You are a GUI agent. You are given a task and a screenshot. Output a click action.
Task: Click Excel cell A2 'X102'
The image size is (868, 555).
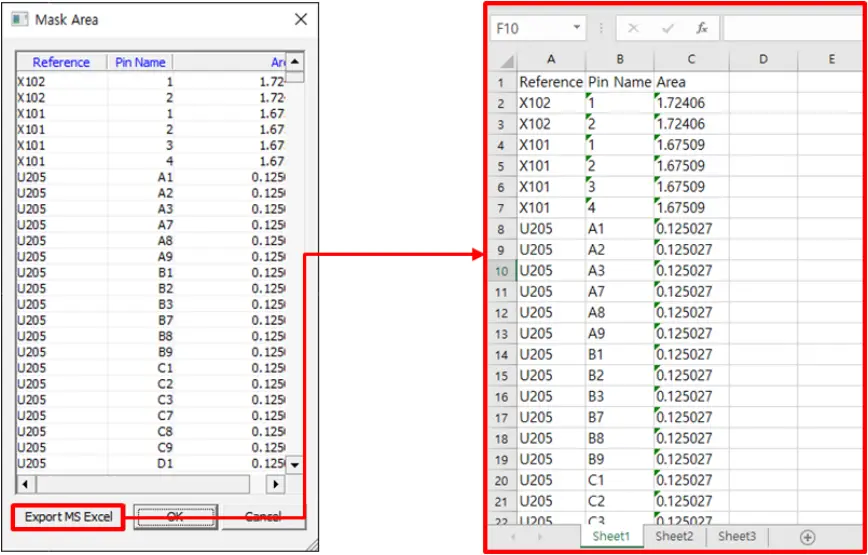[551, 103]
